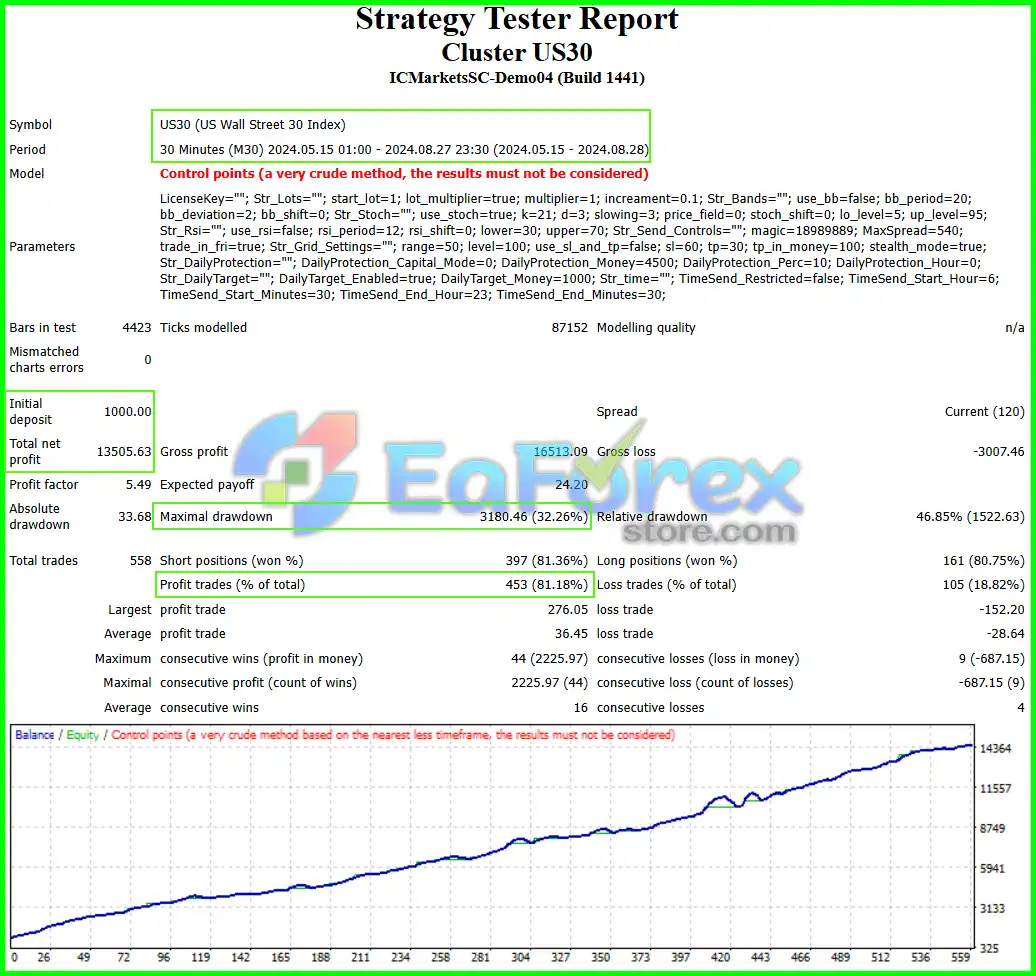Click the green 'Equity' chart legend label
The height and width of the screenshot is (976, 1036).
pyautogui.click(x=83, y=735)
